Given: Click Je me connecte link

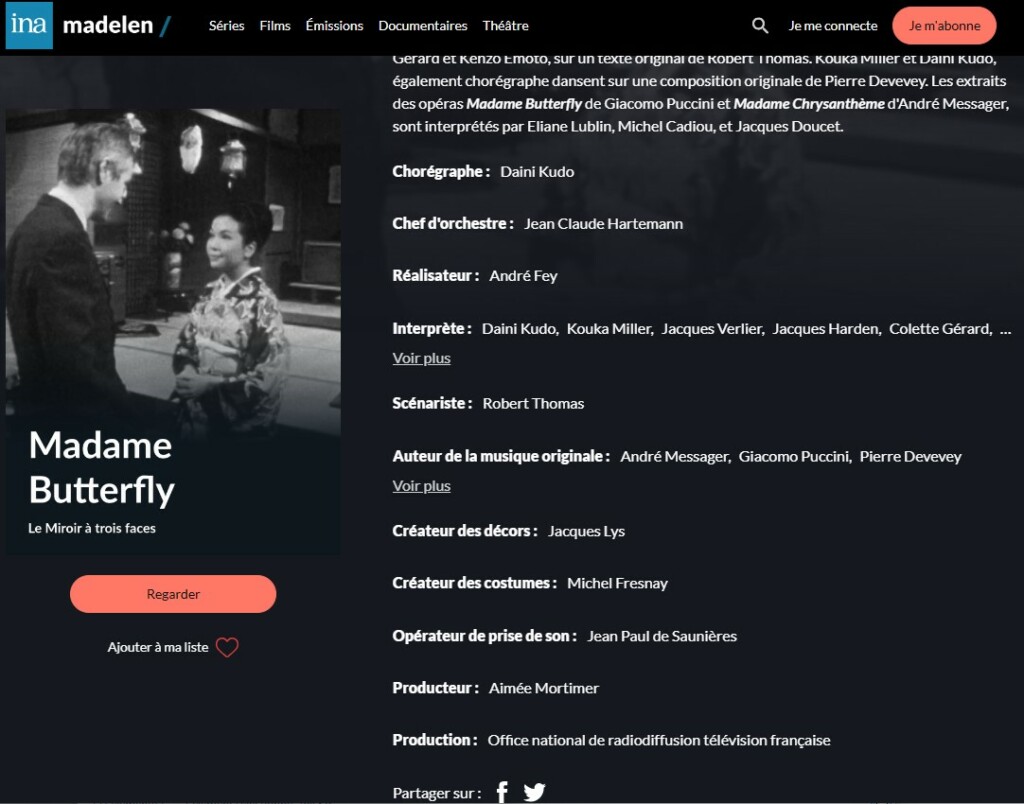Looking at the screenshot, I should [x=833, y=25].
